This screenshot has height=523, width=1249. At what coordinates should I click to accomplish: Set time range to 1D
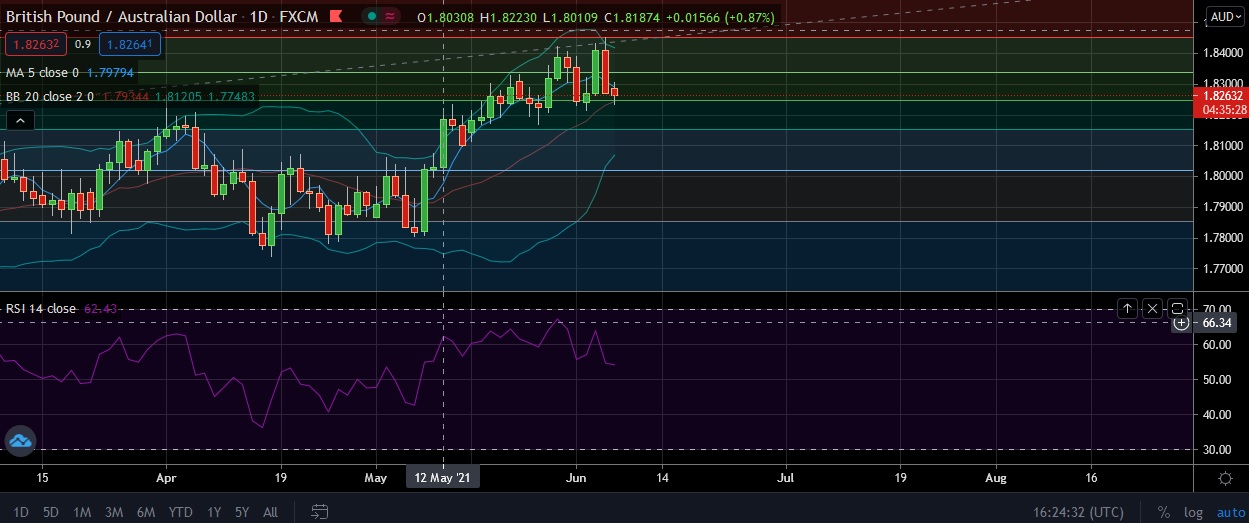(21, 512)
